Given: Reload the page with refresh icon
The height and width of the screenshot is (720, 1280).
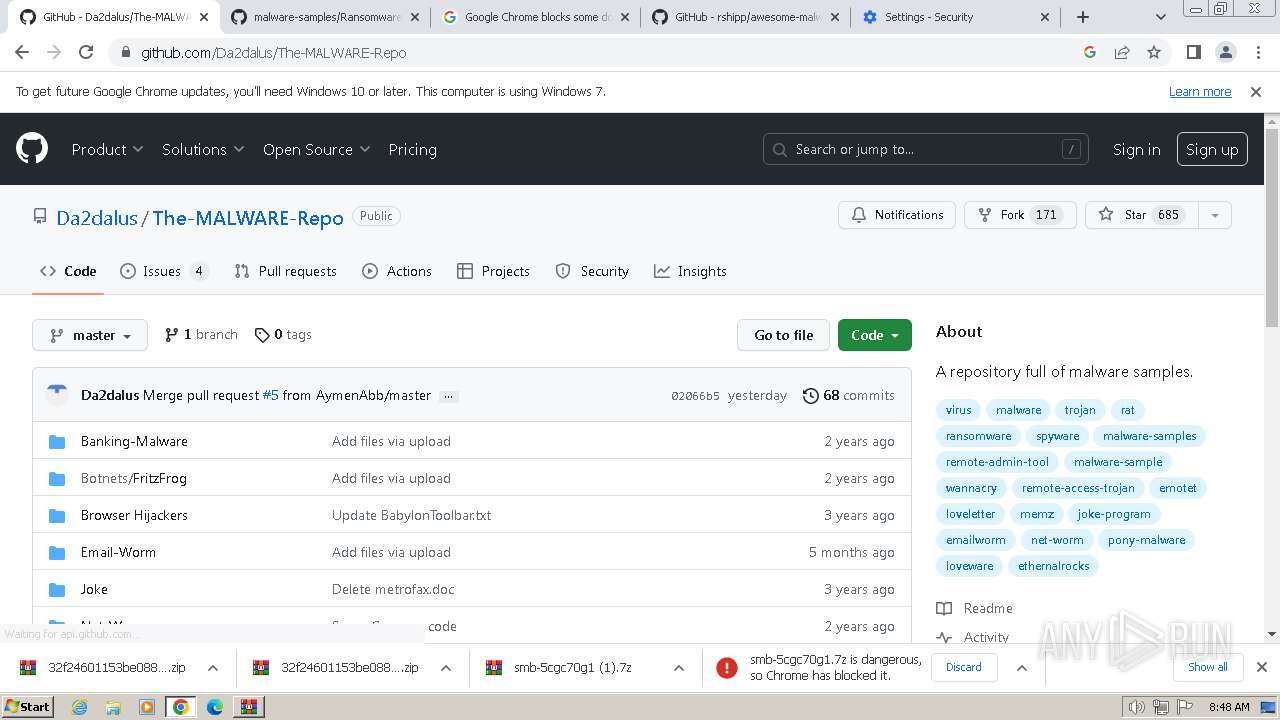Looking at the screenshot, I should [86, 53].
